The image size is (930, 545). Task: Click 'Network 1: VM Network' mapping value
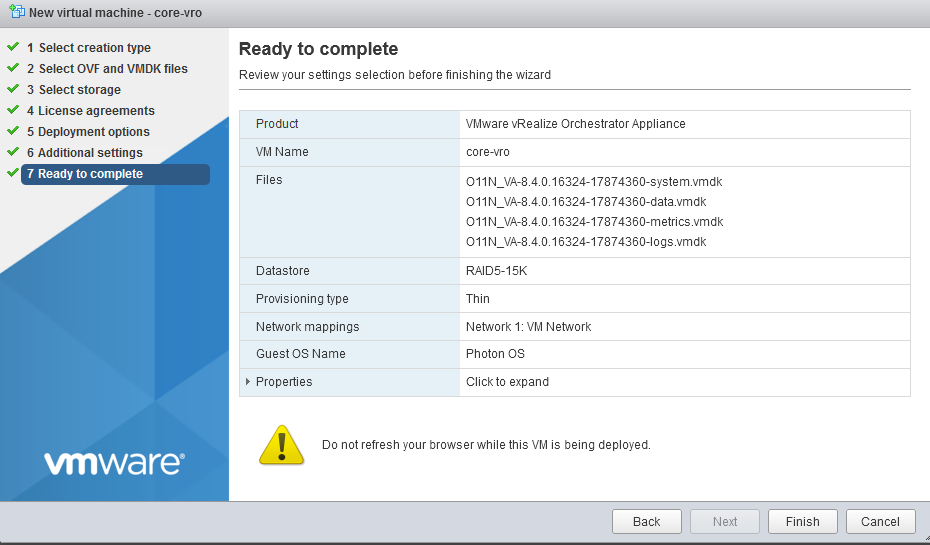point(528,327)
